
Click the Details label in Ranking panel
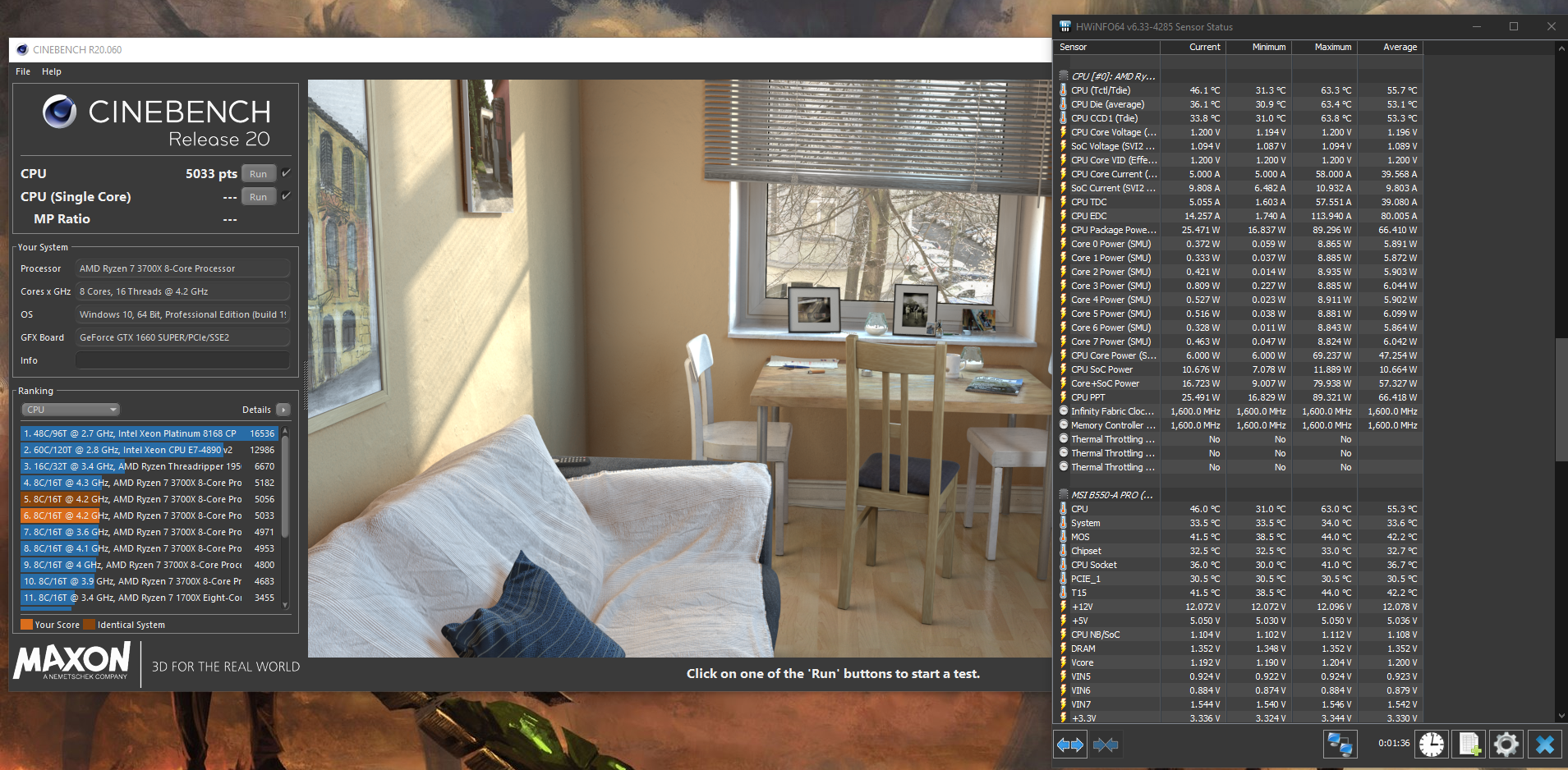(256, 410)
